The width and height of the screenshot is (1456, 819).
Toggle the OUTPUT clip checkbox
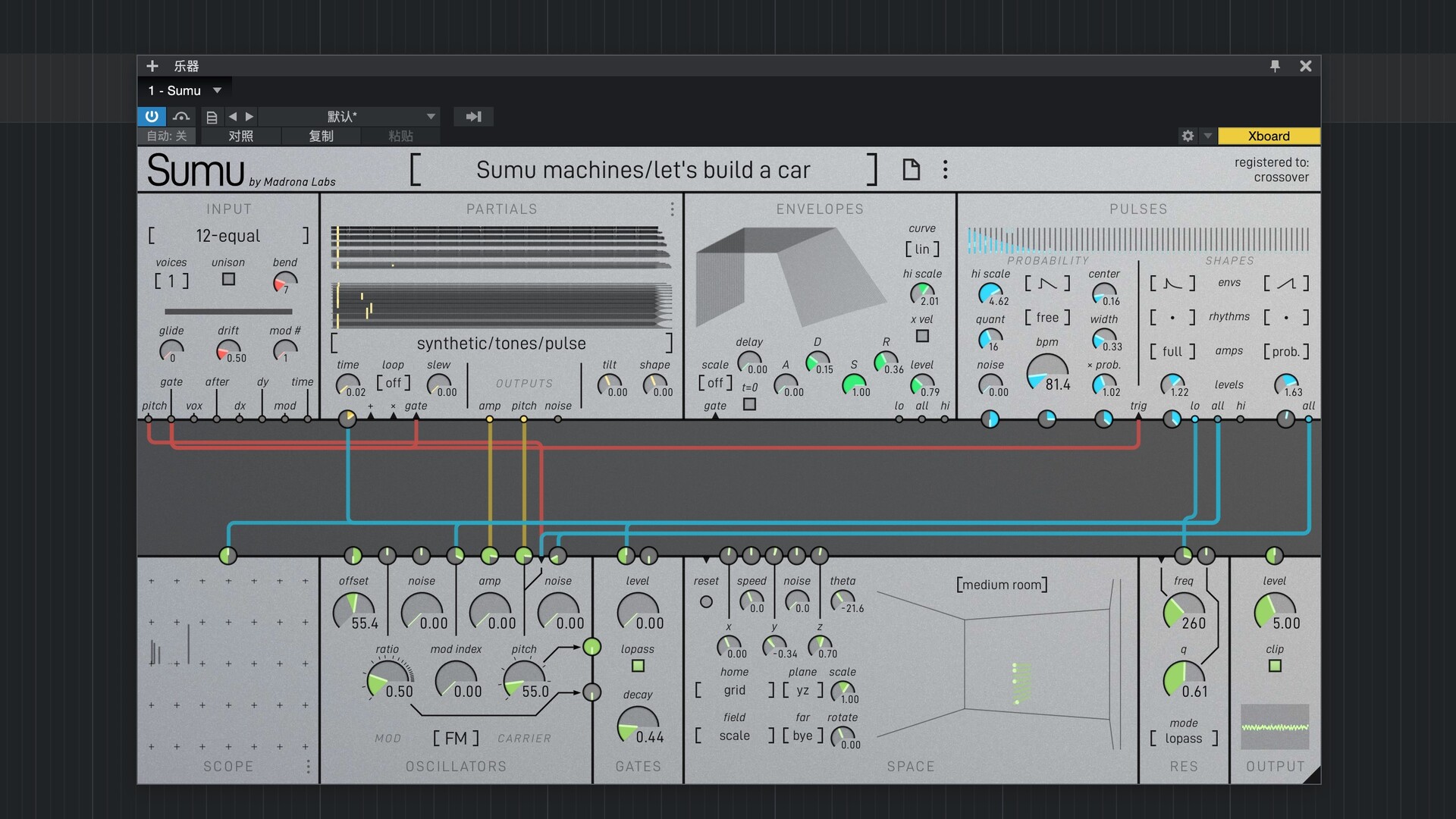(x=1275, y=666)
